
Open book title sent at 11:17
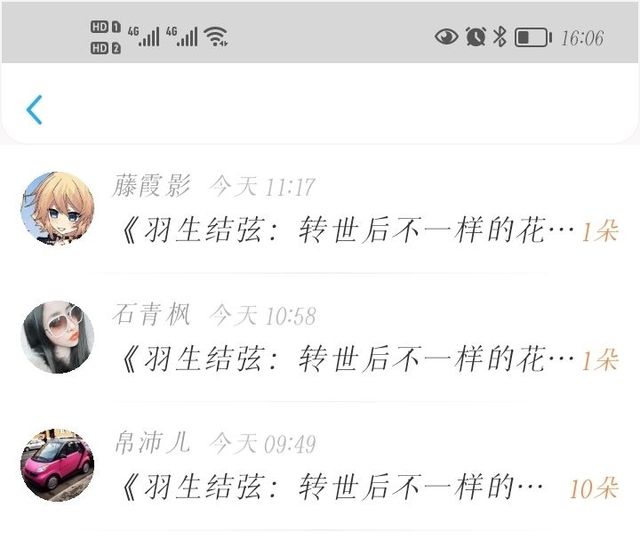coord(347,231)
